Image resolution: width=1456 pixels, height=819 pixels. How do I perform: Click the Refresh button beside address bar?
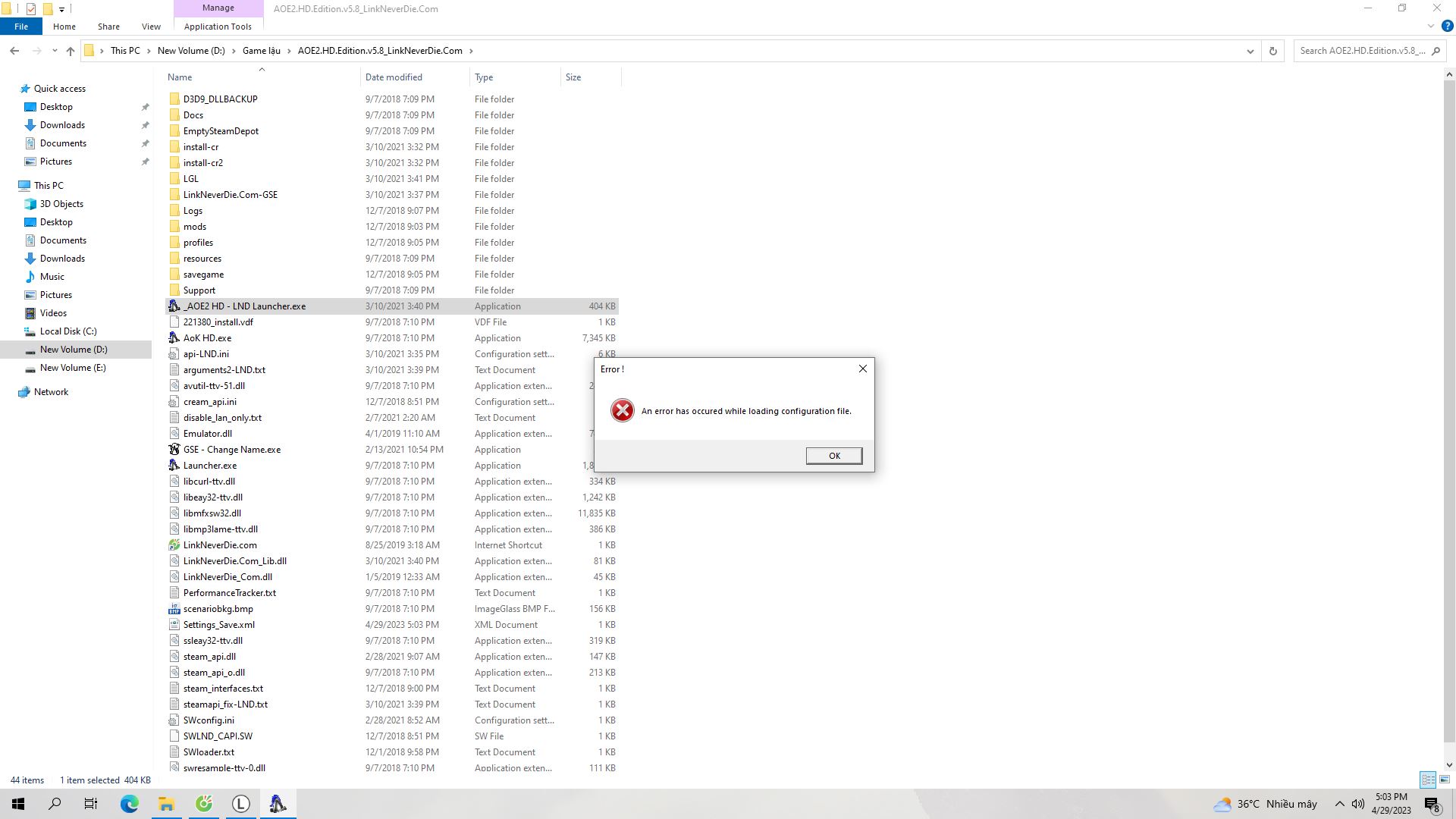point(1273,51)
